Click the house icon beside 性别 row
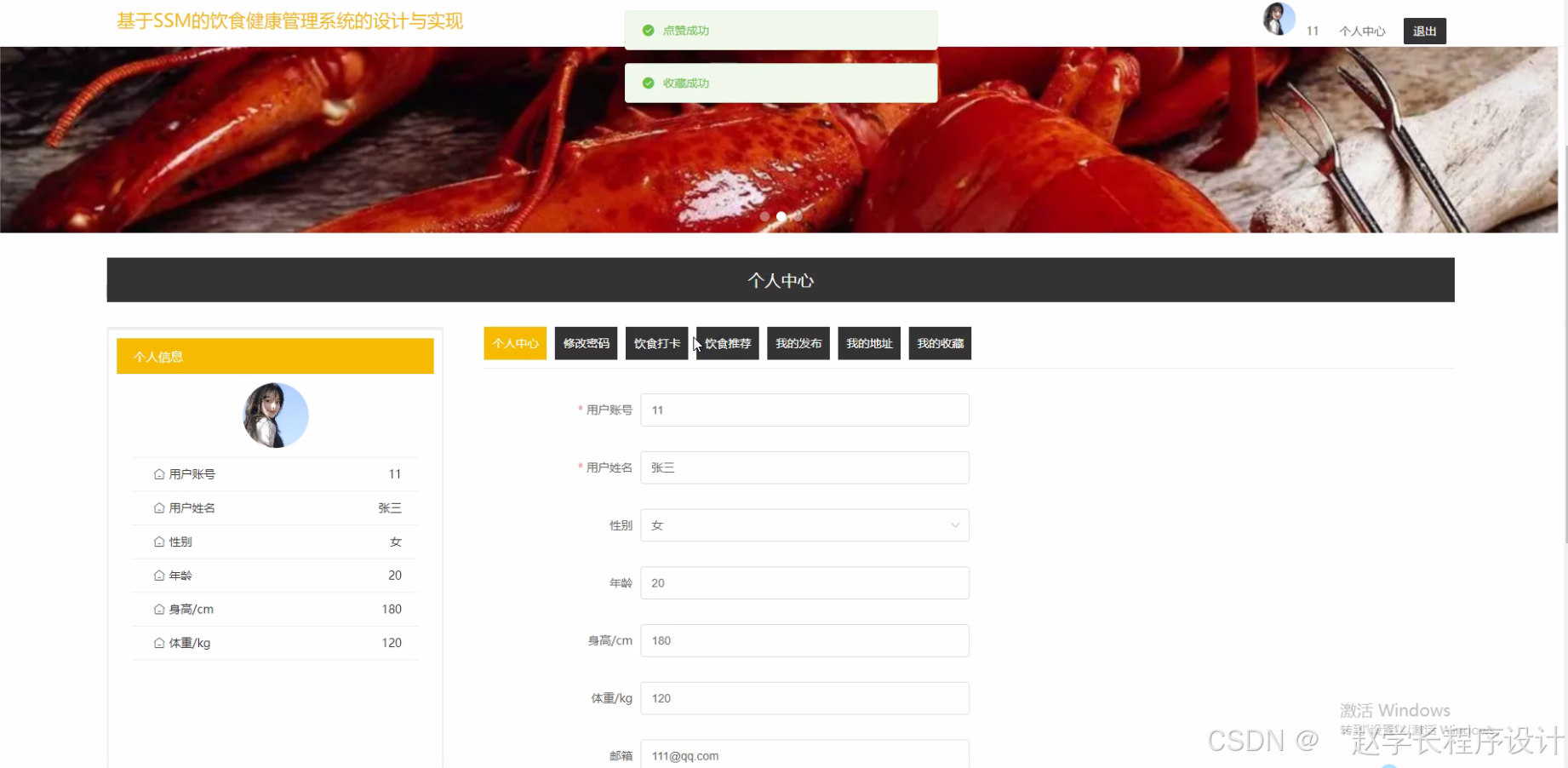 (x=158, y=542)
